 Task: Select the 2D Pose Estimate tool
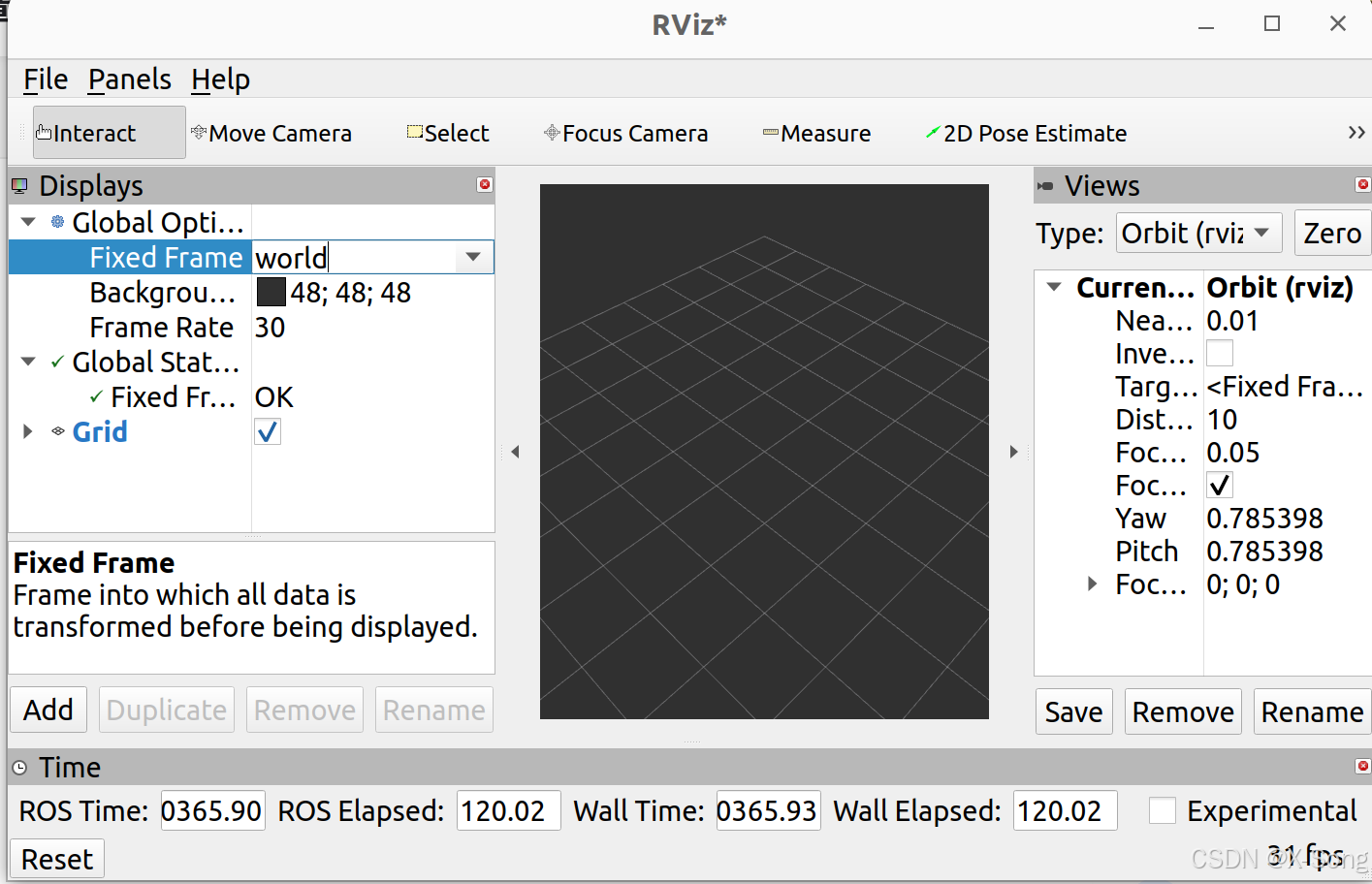pos(1026,133)
